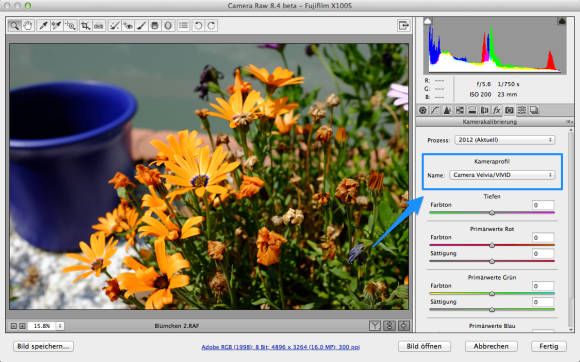The width and height of the screenshot is (580, 362).
Task: Click the Fertig button
Action: (x=549, y=346)
